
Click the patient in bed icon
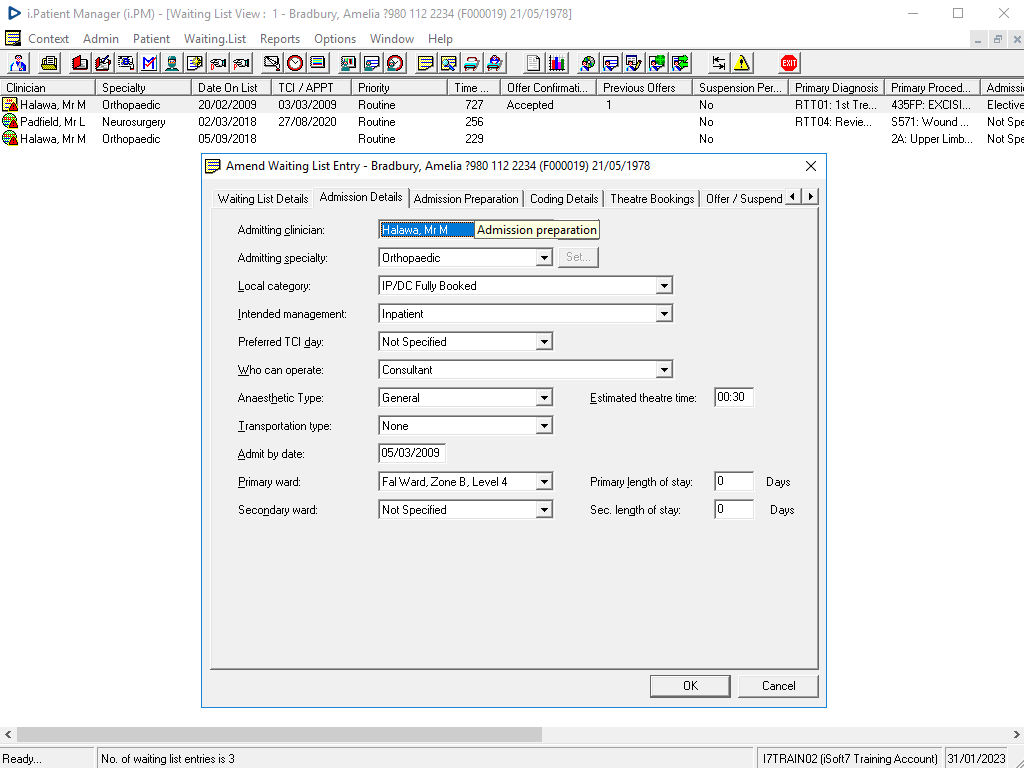[495, 63]
